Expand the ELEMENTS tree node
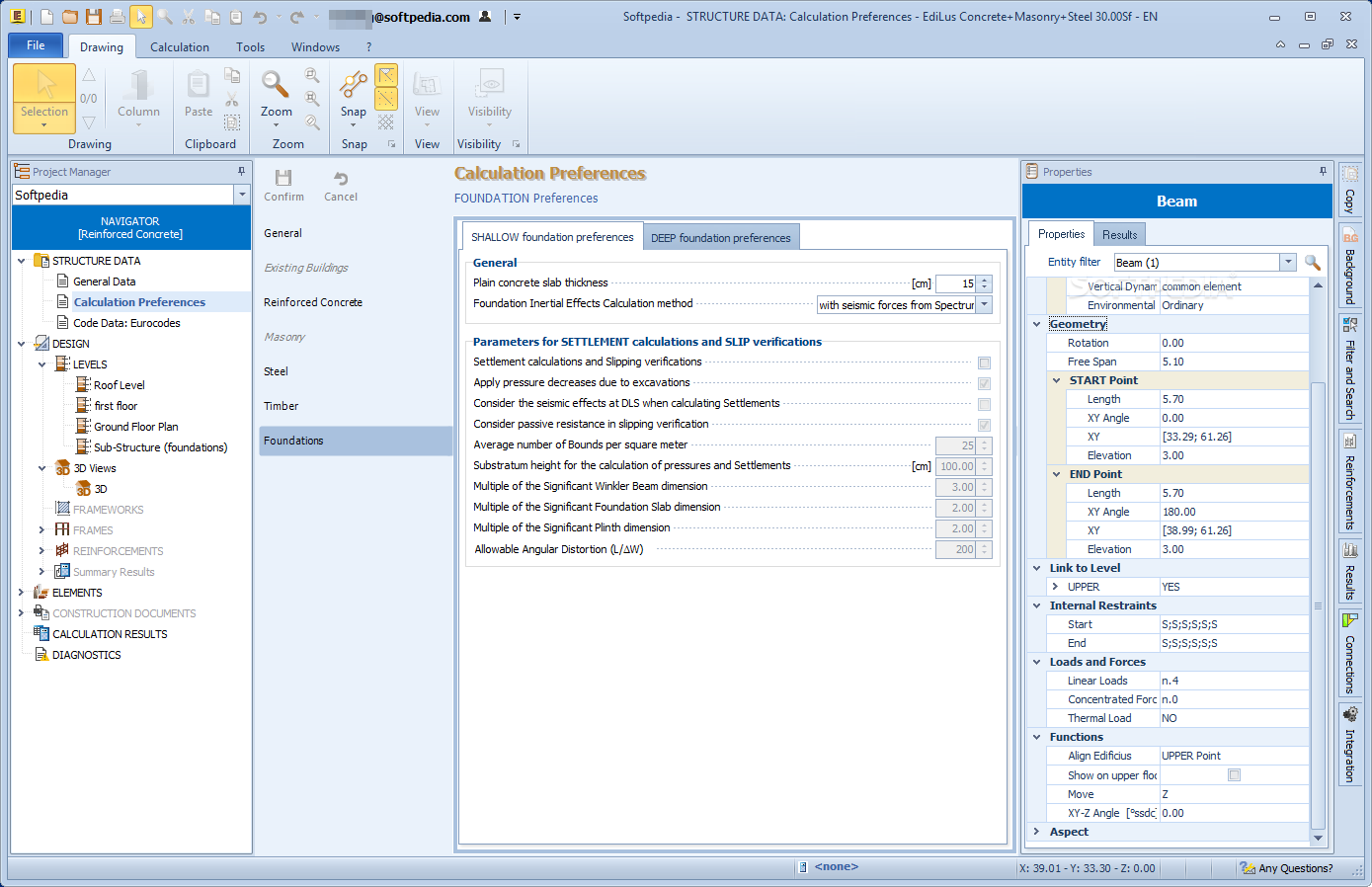1372x887 pixels. [22, 593]
